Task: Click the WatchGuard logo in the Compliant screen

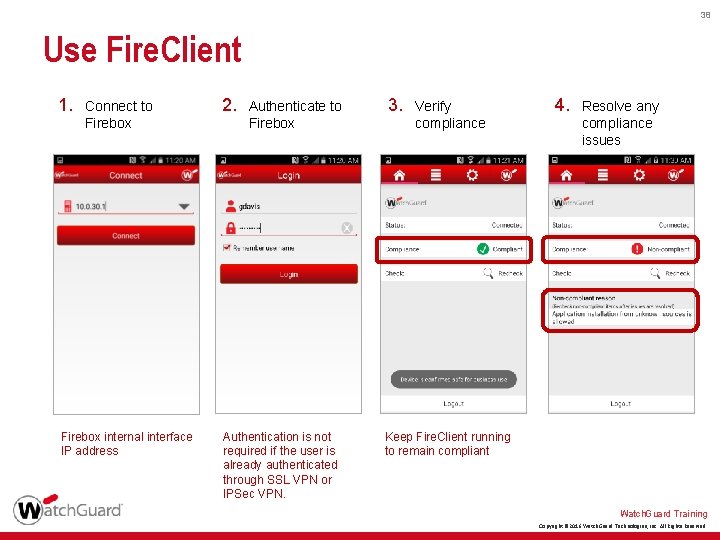Action: [406, 202]
